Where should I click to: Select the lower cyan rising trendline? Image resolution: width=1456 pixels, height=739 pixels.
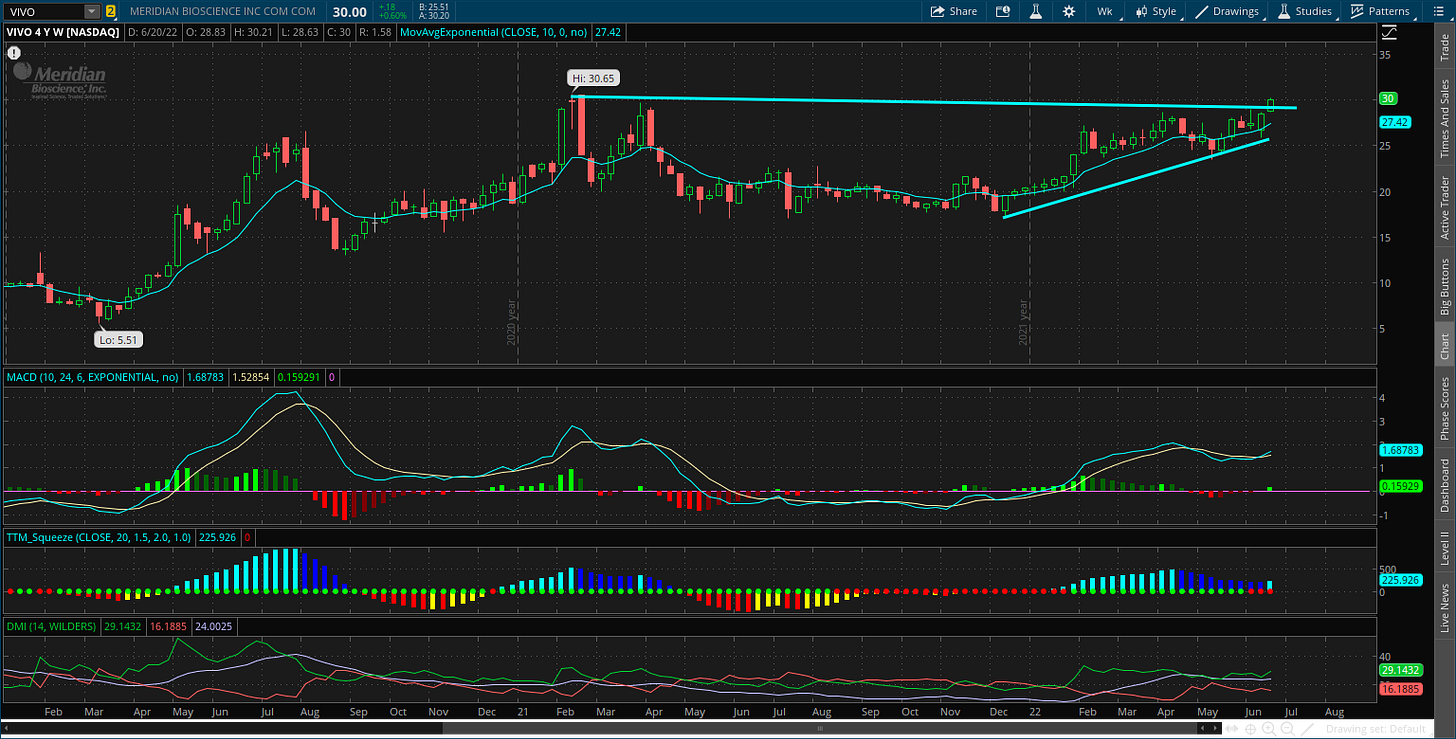[1136, 177]
